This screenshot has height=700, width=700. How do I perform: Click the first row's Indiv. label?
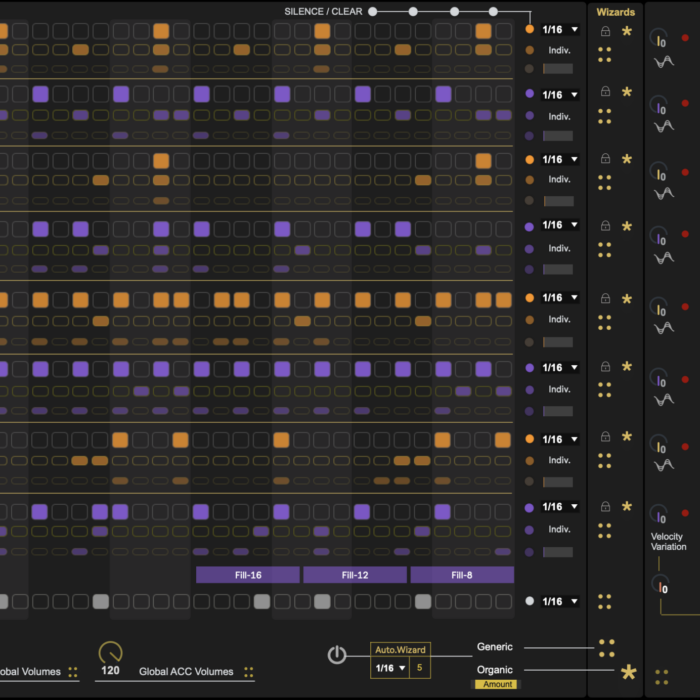point(559,49)
